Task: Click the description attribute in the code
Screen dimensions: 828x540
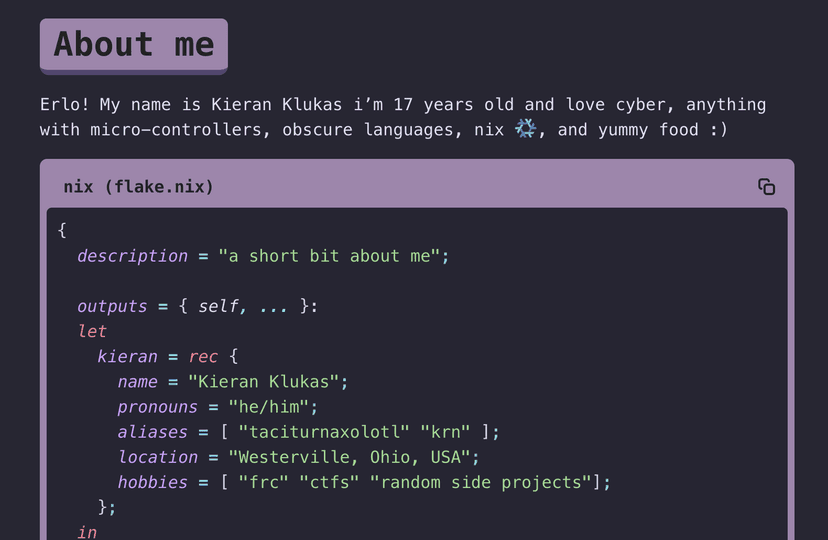Action: 132,256
